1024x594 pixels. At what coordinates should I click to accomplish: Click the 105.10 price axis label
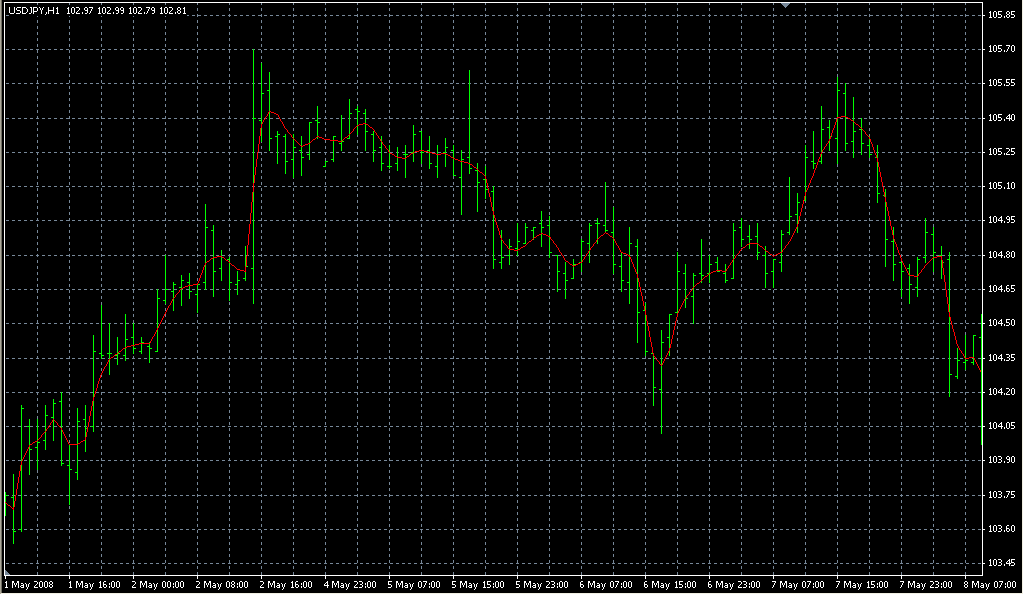click(1002, 186)
